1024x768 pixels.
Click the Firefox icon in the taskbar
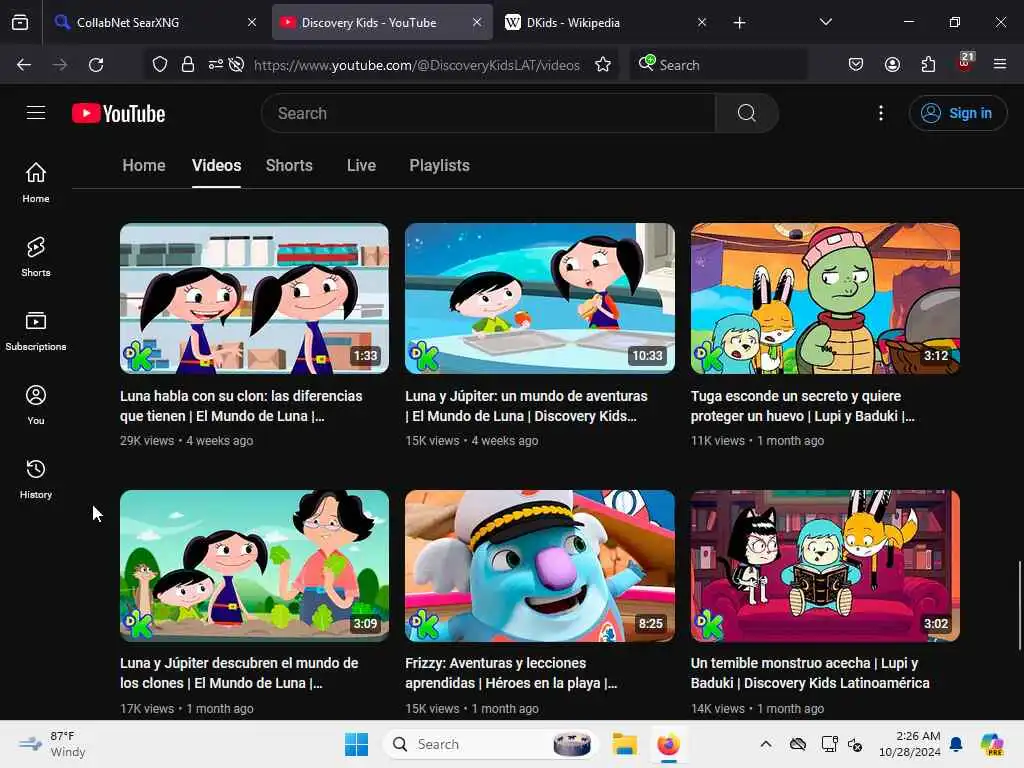click(668, 744)
